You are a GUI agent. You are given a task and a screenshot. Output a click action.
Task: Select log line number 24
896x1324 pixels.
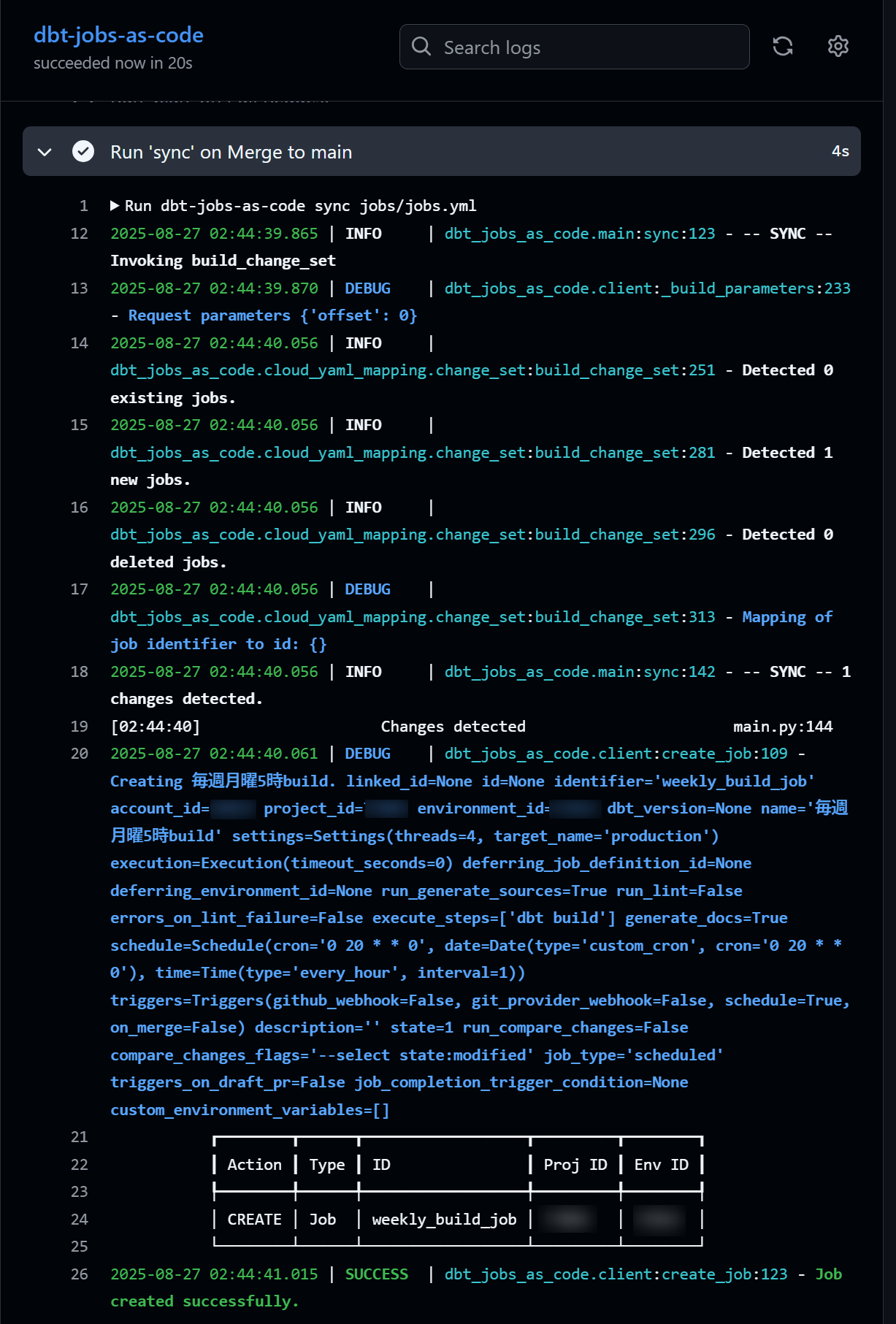pyautogui.click(x=80, y=1220)
